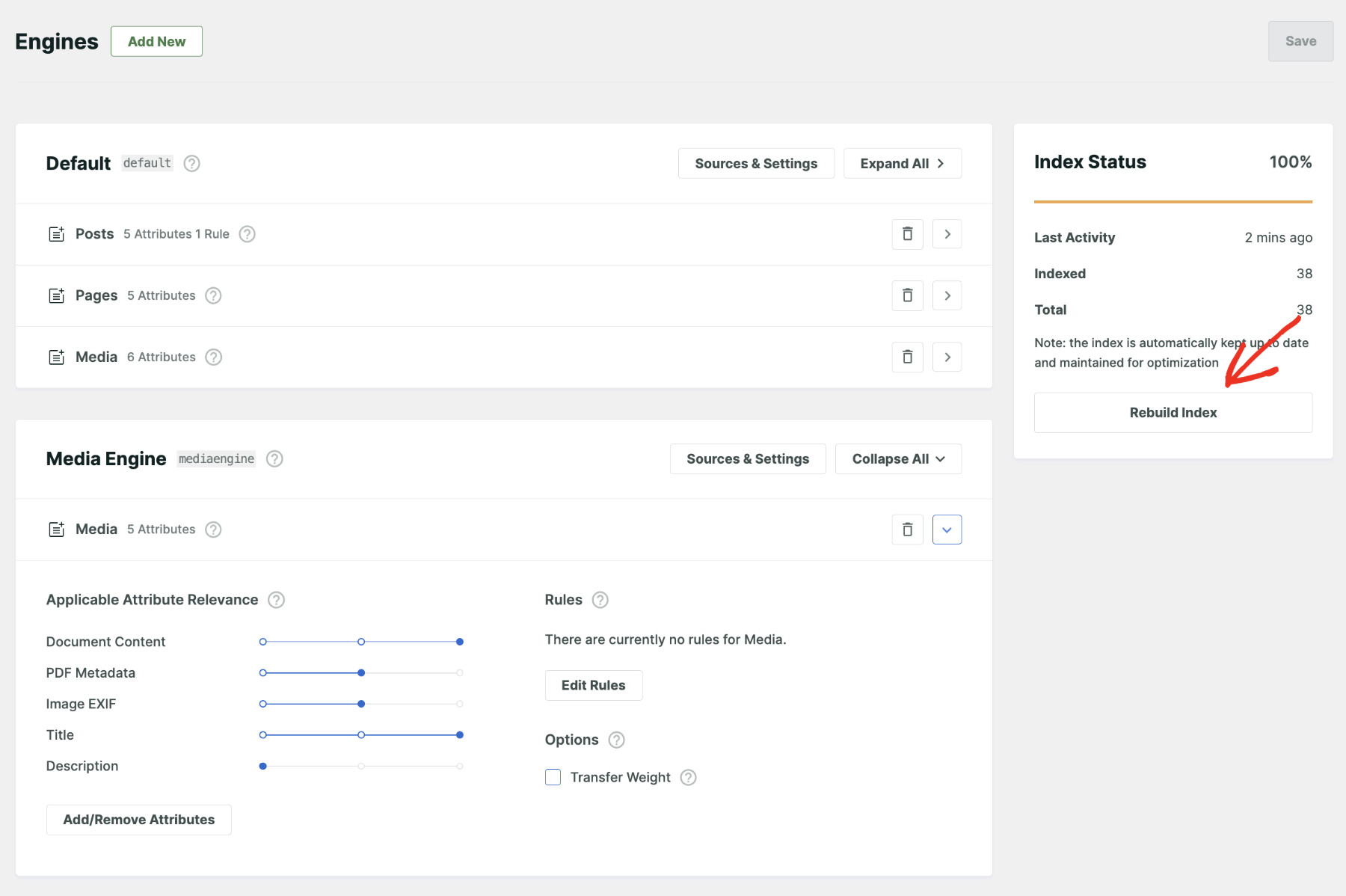Delete the Posts source using trash icon
The height and width of the screenshot is (896, 1346).
point(907,234)
